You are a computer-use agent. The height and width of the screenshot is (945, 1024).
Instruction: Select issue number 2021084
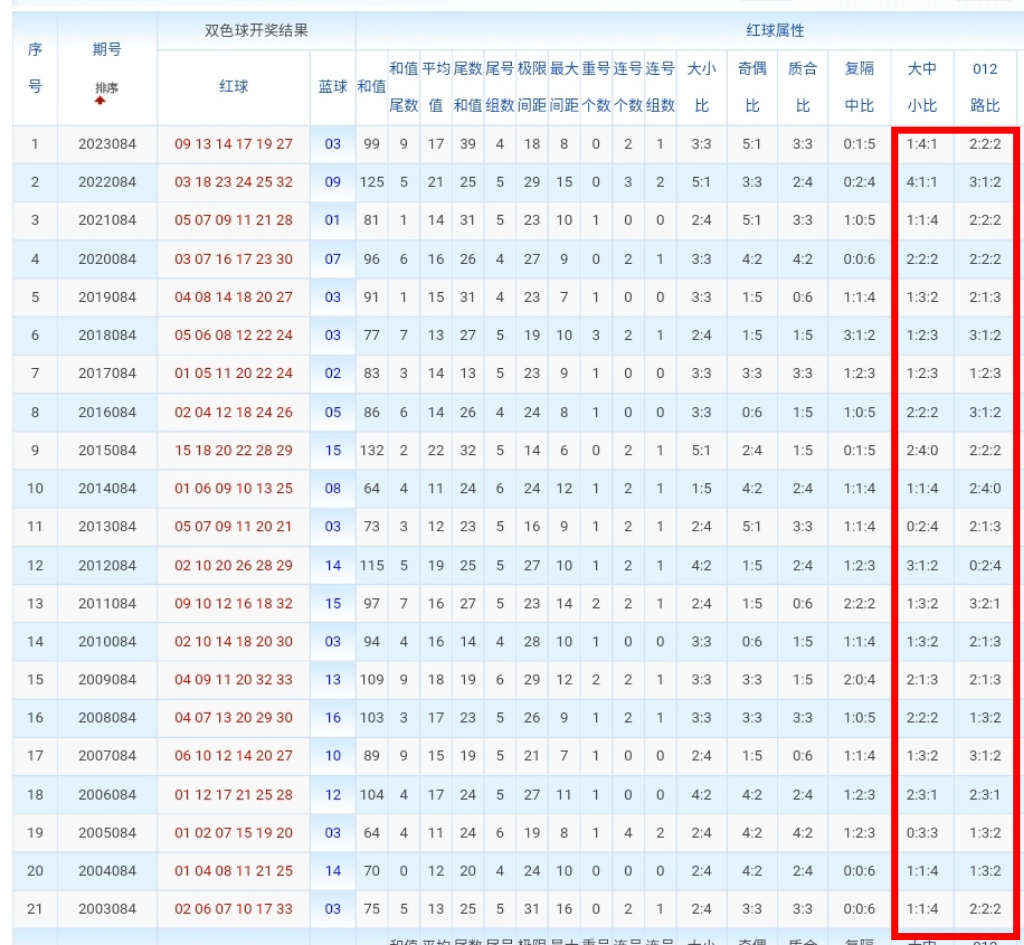point(107,220)
